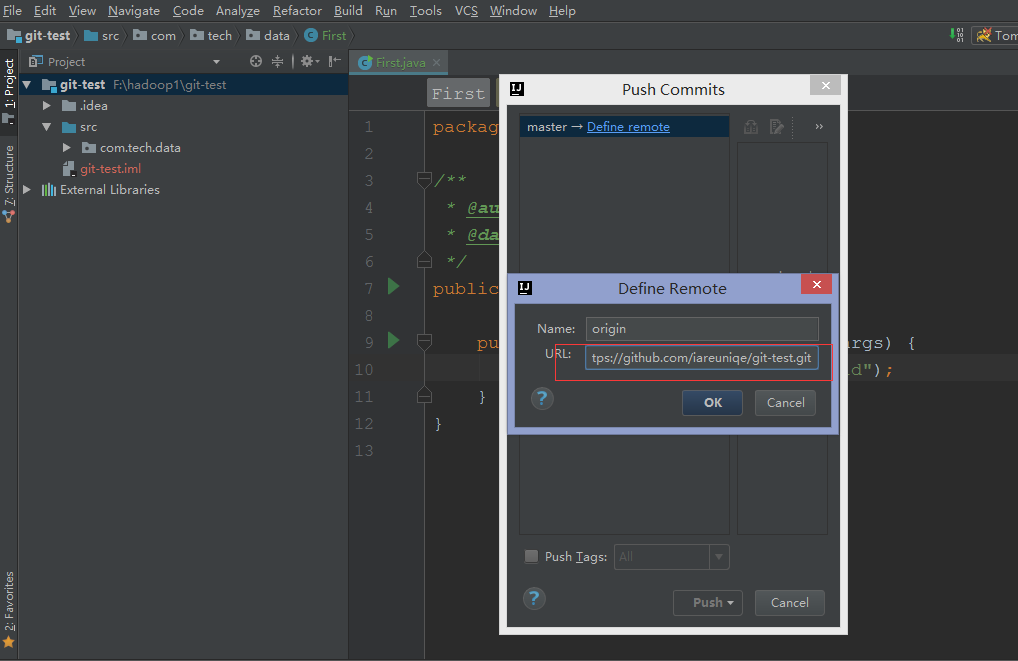The height and width of the screenshot is (661, 1018).
Task: Click tech breadcrumb in navigation bar
Action: [x=211, y=36]
